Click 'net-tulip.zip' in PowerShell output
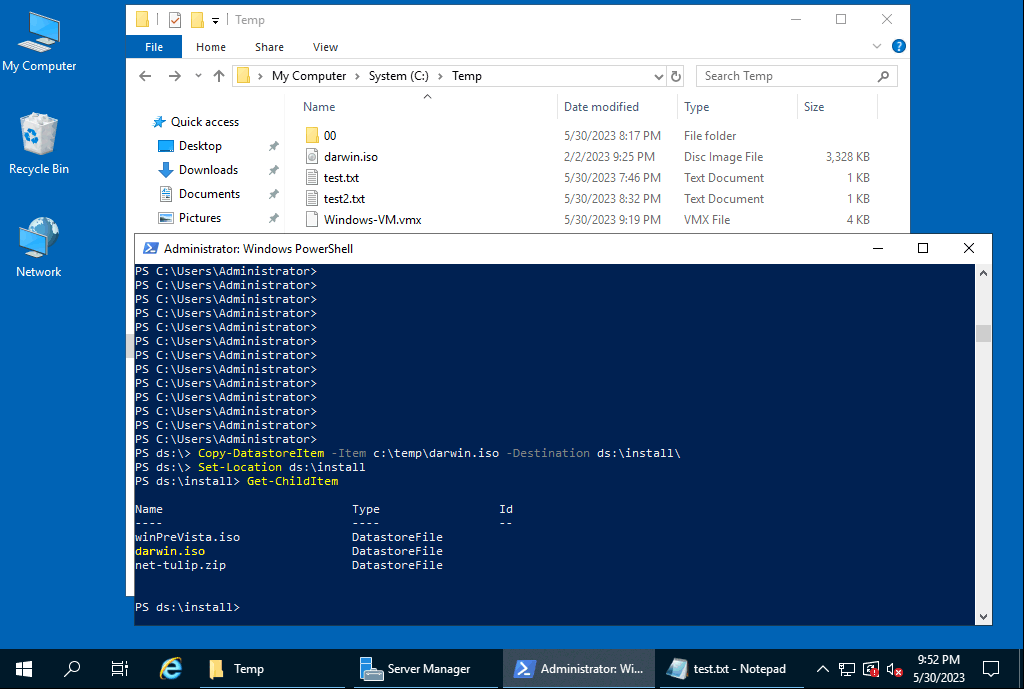The image size is (1024, 689). [180, 565]
